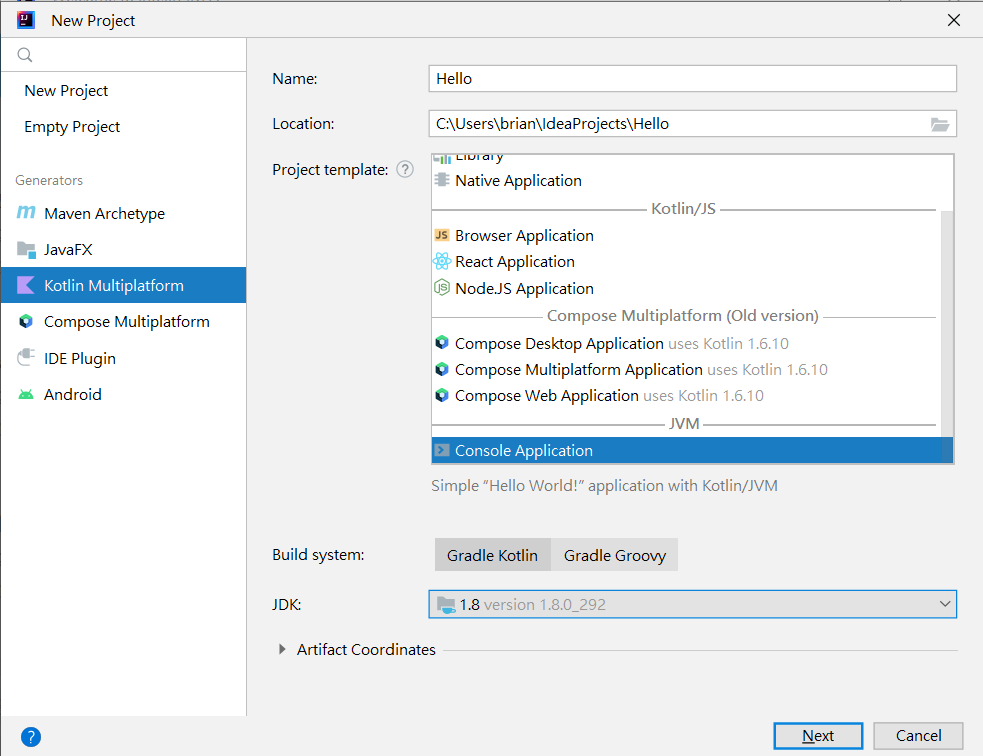Click the template list vertical scrollbar
983x756 pixels.
[947, 339]
